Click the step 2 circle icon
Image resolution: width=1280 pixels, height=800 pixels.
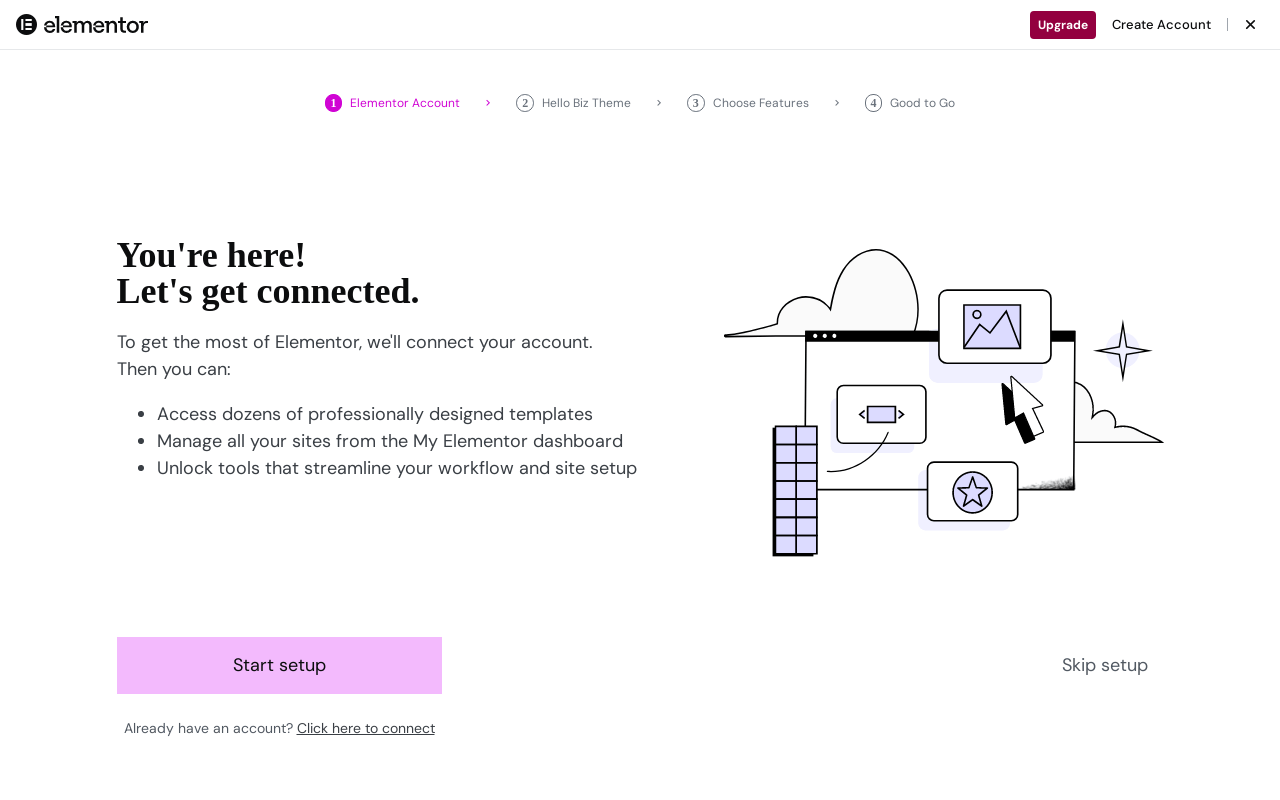tap(525, 103)
